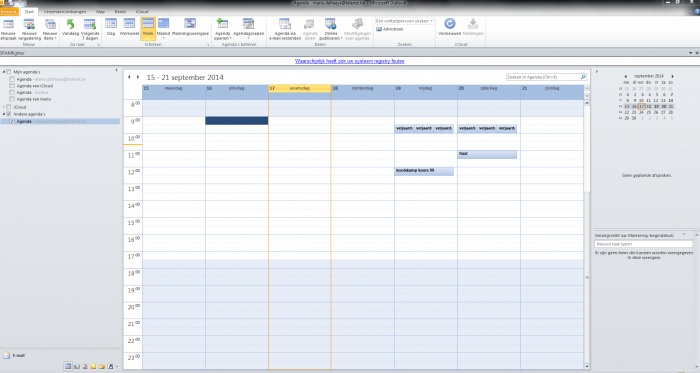Image resolution: width=700 pixels, height=373 pixels.
Task: Select day 17 in mini calendar
Action: click(642, 107)
